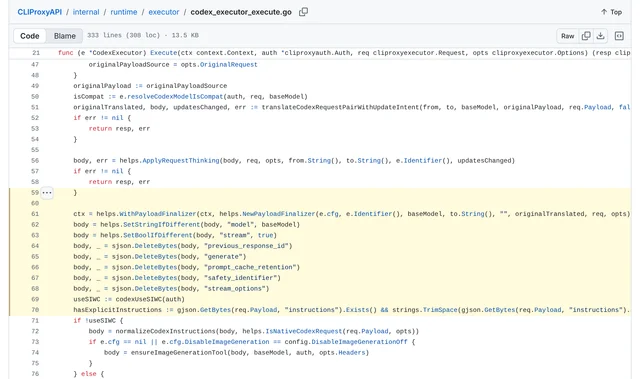Copy raw file contents icon
Image resolution: width=640 pixels, height=379 pixels.
tap(586, 36)
